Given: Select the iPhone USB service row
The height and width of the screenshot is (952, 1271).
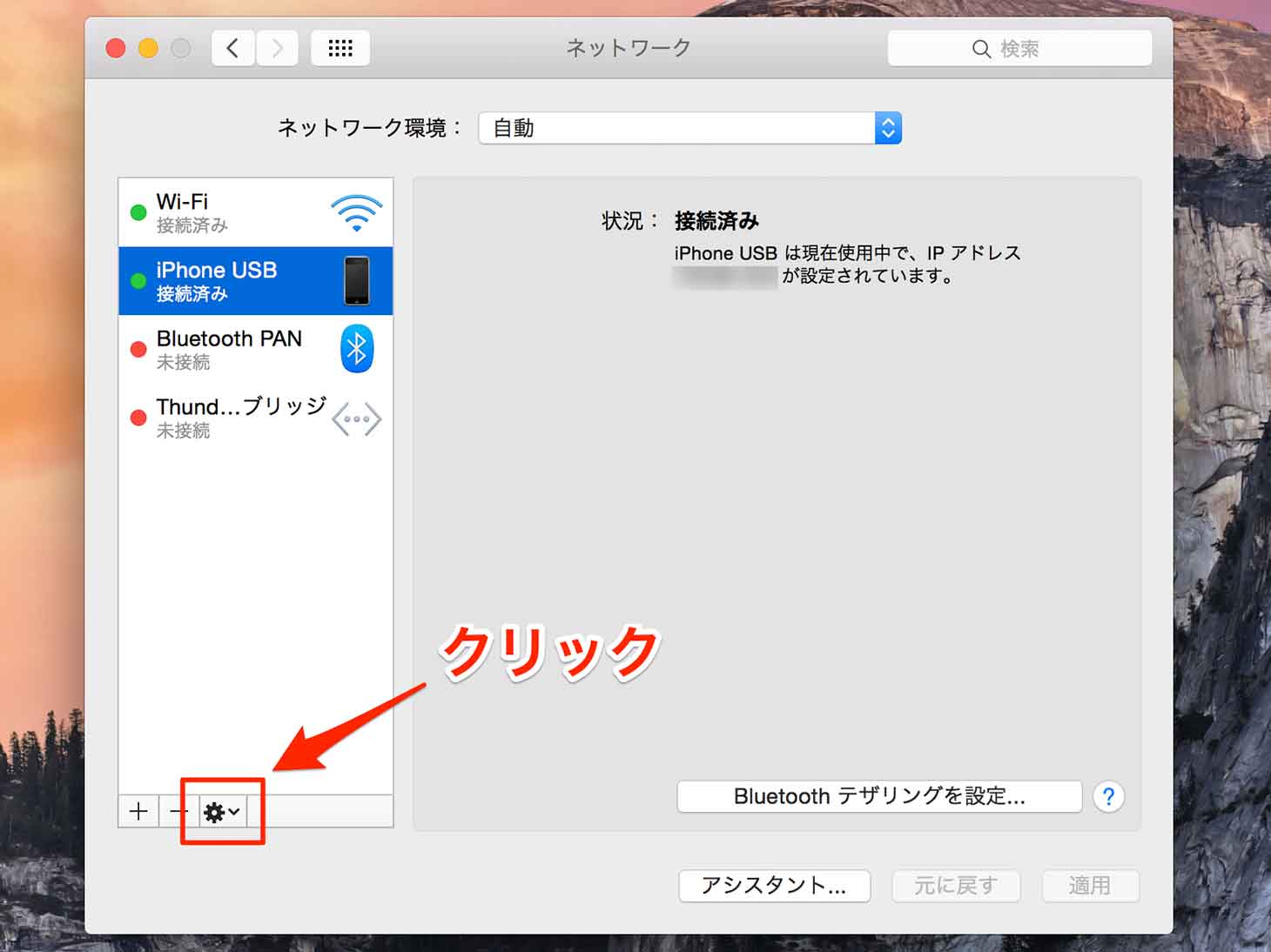Looking at the screenshot, I should [256, 281].
